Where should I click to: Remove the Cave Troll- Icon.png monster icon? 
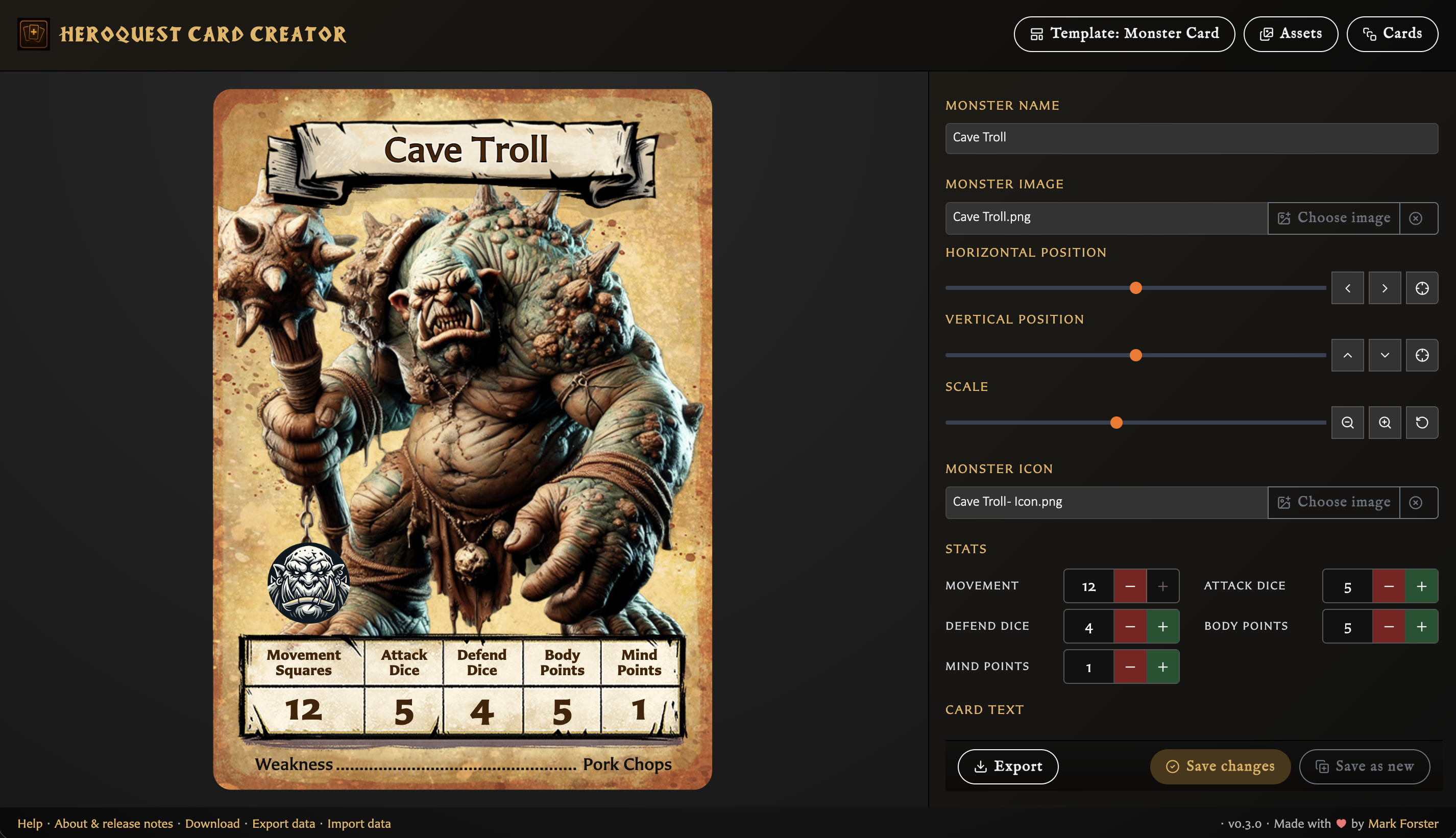pyautogui.click(x=1416, y=503)
